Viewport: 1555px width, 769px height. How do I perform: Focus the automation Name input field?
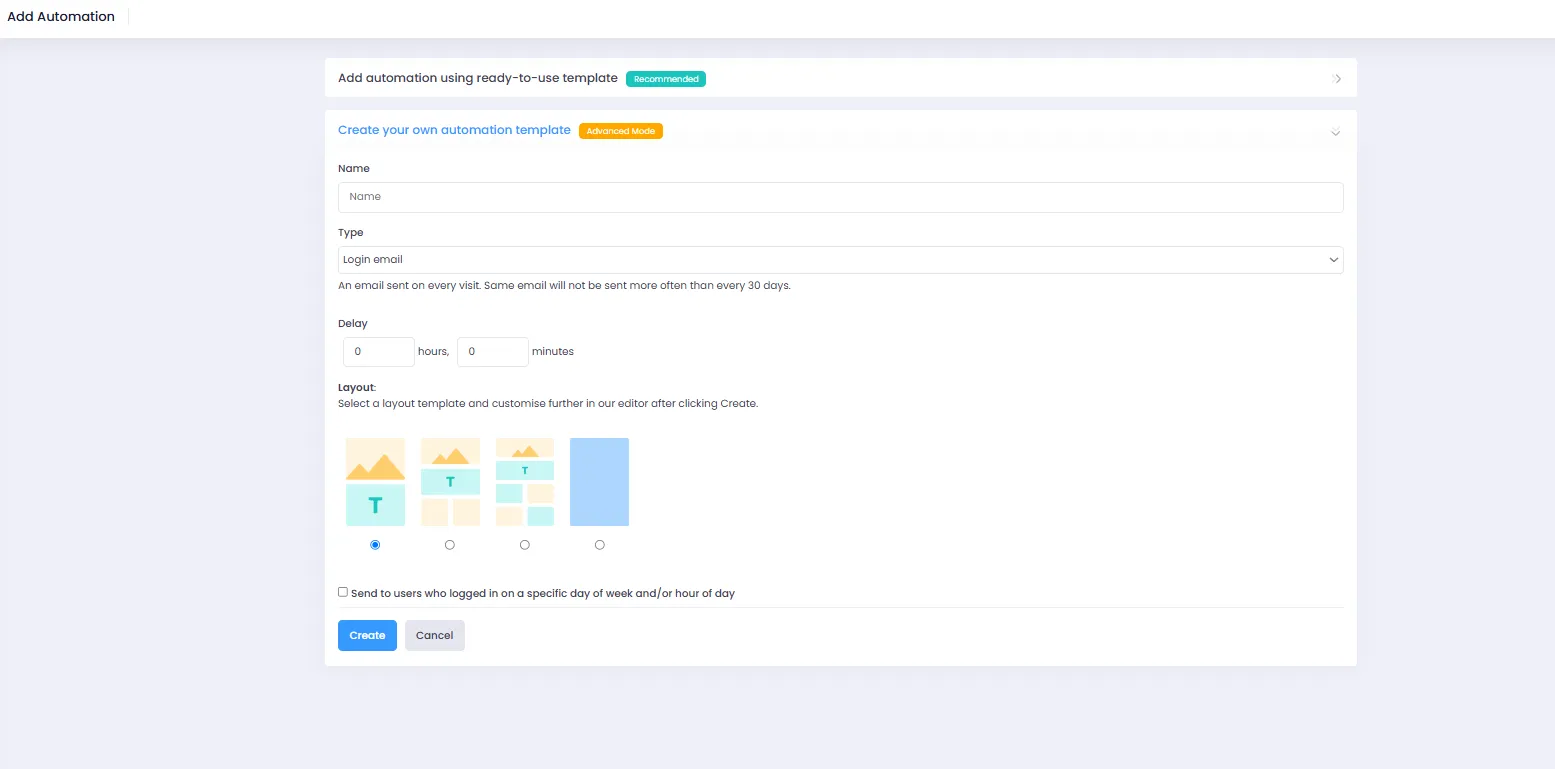840,197
